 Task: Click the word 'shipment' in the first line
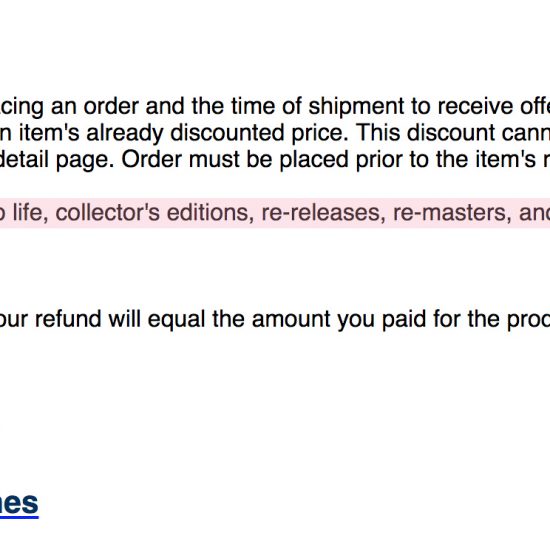pyautogui.click(x=356, y=106)
